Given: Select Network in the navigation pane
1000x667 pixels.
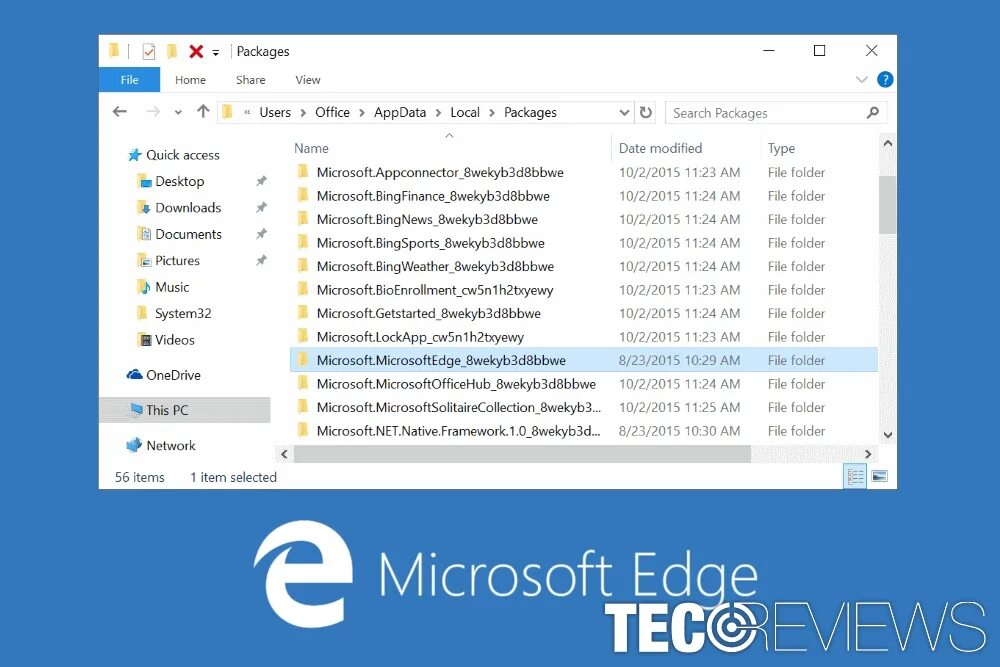Looking at the screenshot, I should click(x=161, y=445).
